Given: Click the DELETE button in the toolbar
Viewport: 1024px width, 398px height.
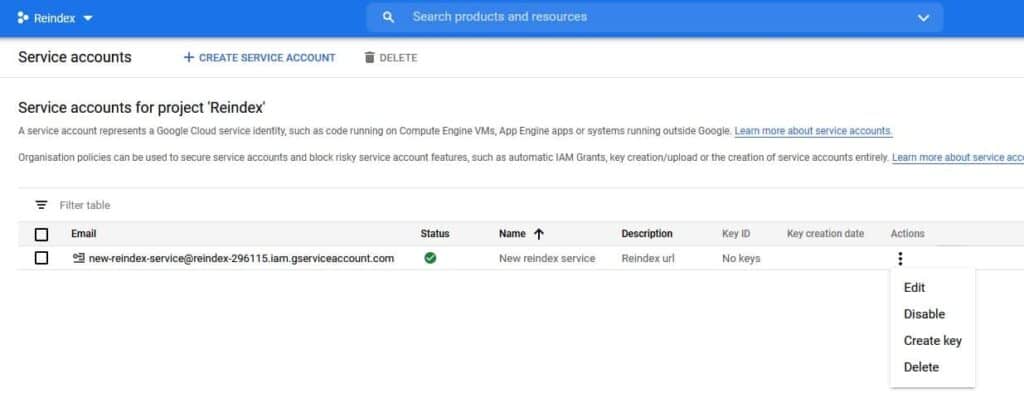Looking at the screenshot, I should click(391, 58).
